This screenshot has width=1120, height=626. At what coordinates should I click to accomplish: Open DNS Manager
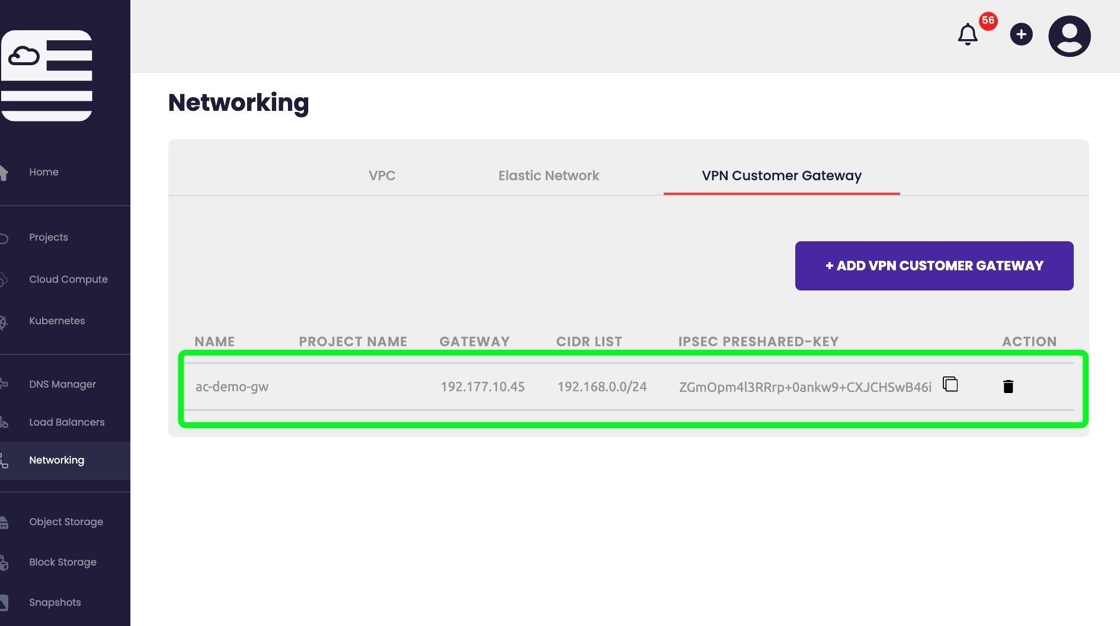(62, 384)
